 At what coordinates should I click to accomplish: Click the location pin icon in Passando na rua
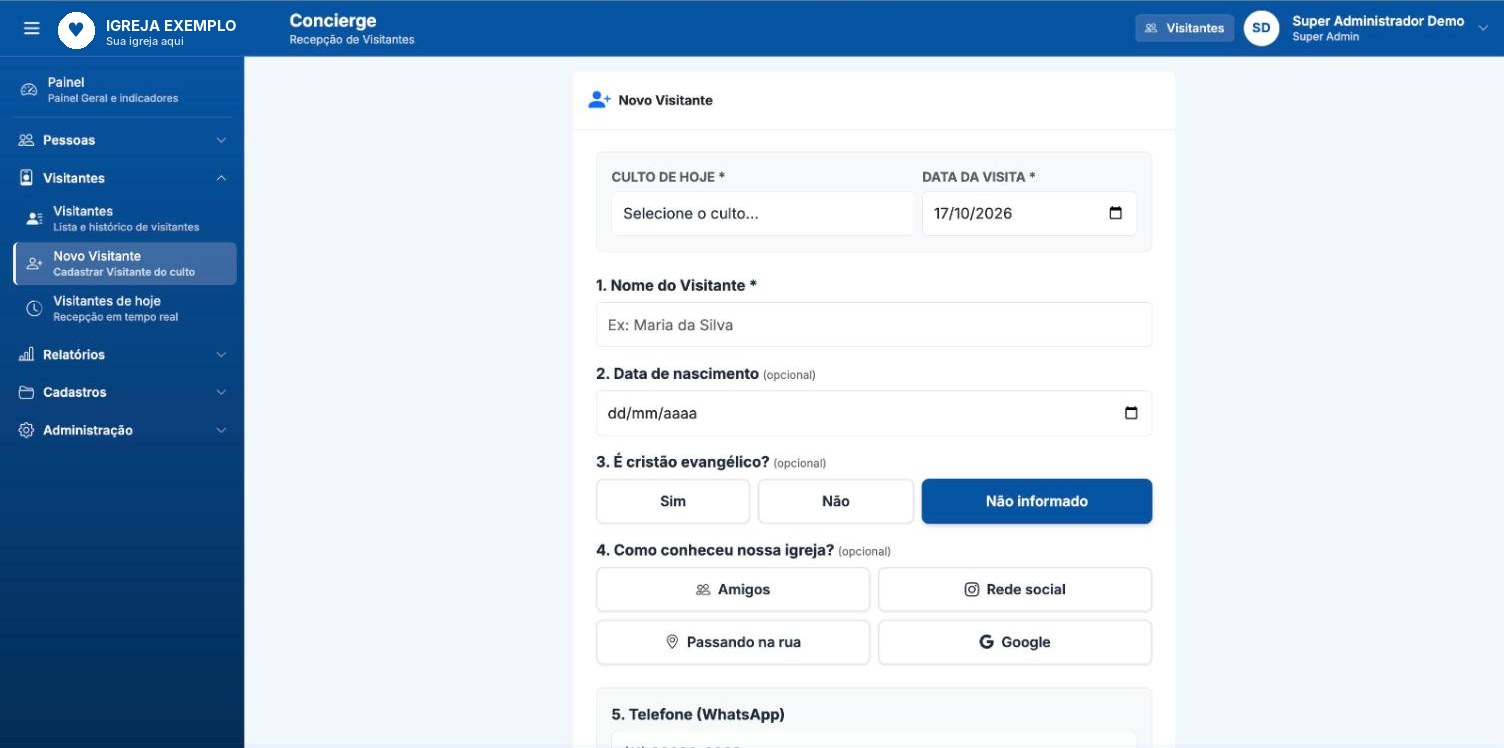coord(673,642)
